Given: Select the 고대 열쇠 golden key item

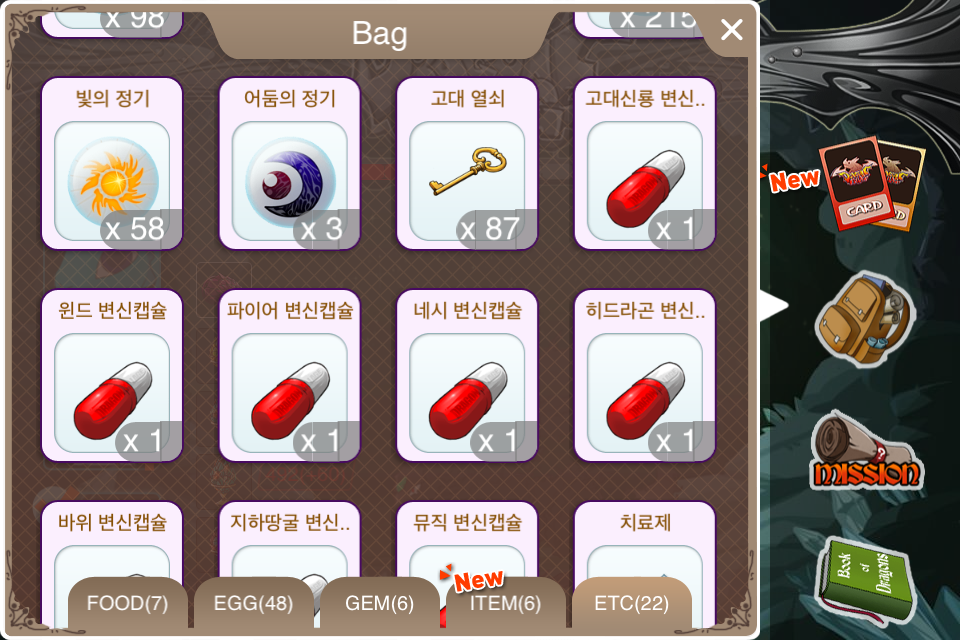Looking at the screenshot, I should click(x=467, y=164).
